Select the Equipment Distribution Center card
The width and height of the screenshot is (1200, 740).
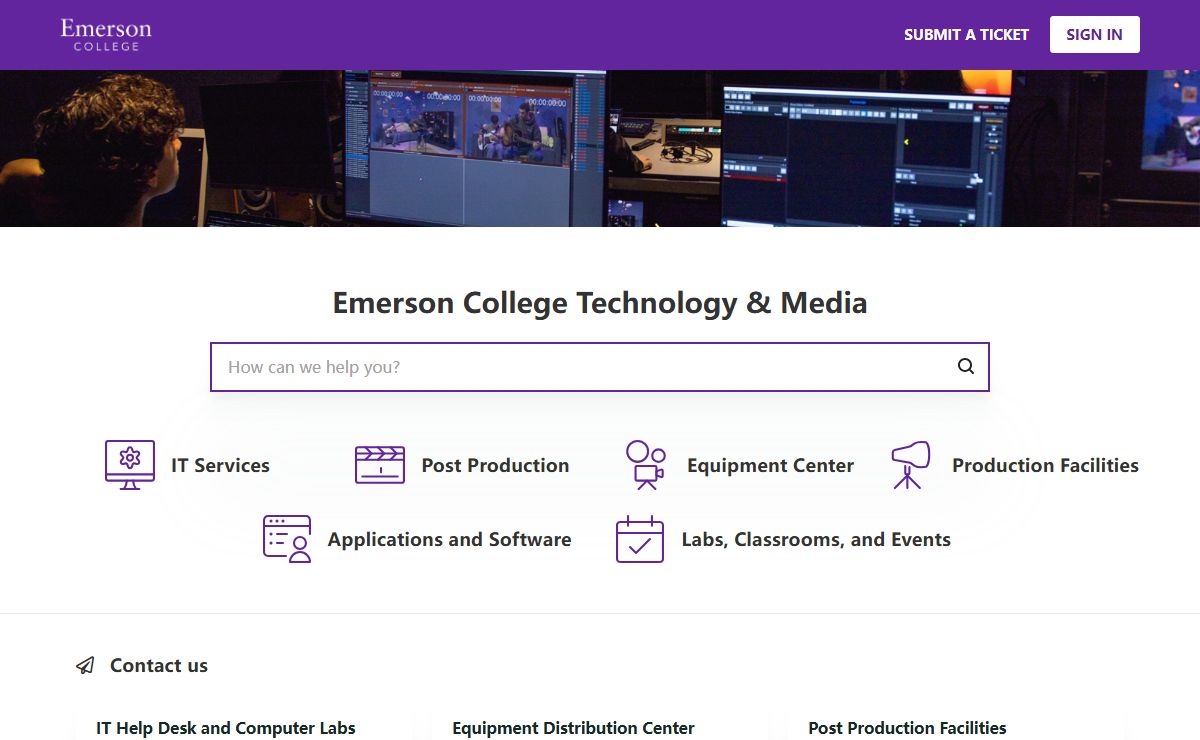[600, 727]
